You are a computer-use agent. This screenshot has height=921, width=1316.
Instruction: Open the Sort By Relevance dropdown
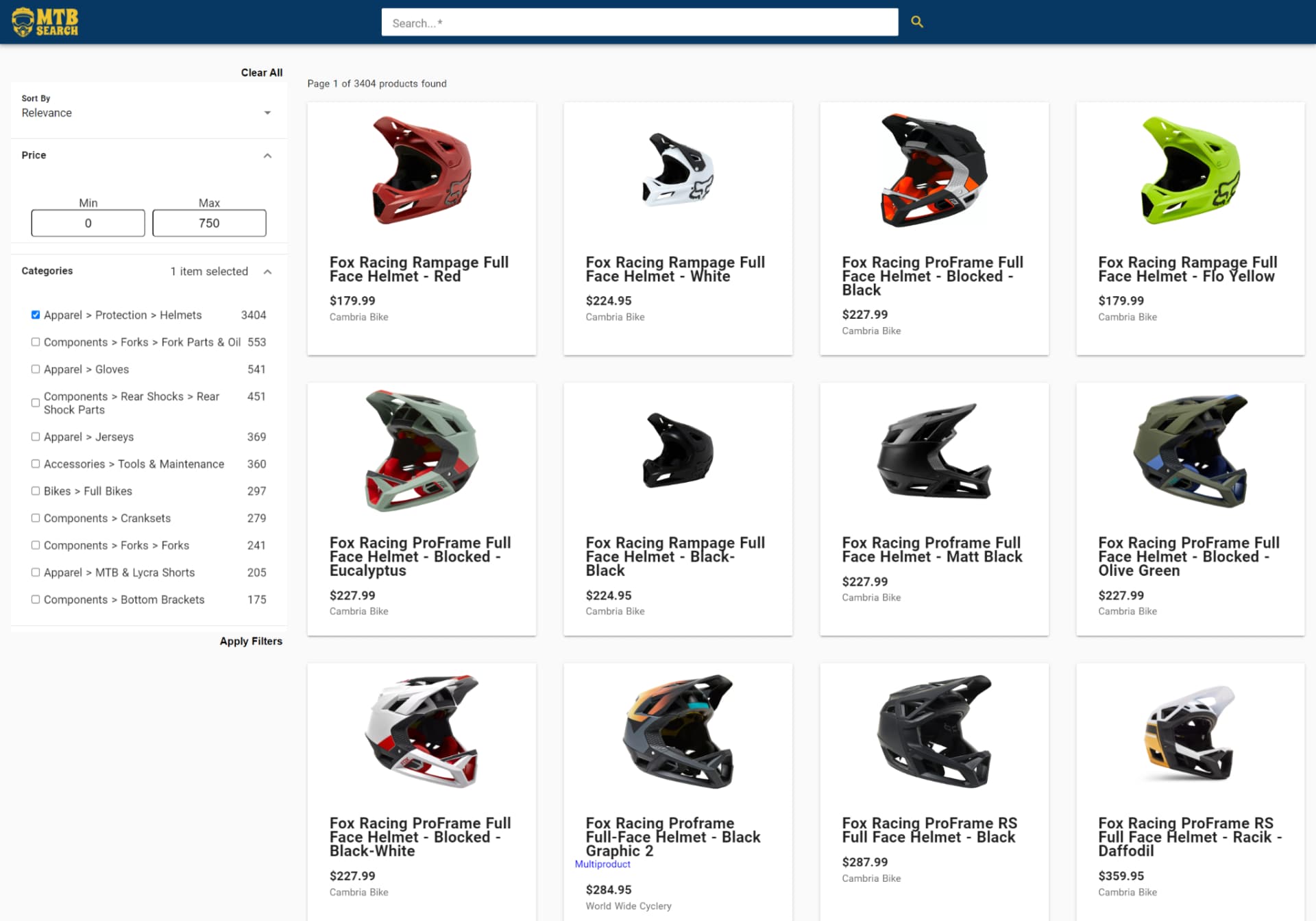tap(146, 112)
